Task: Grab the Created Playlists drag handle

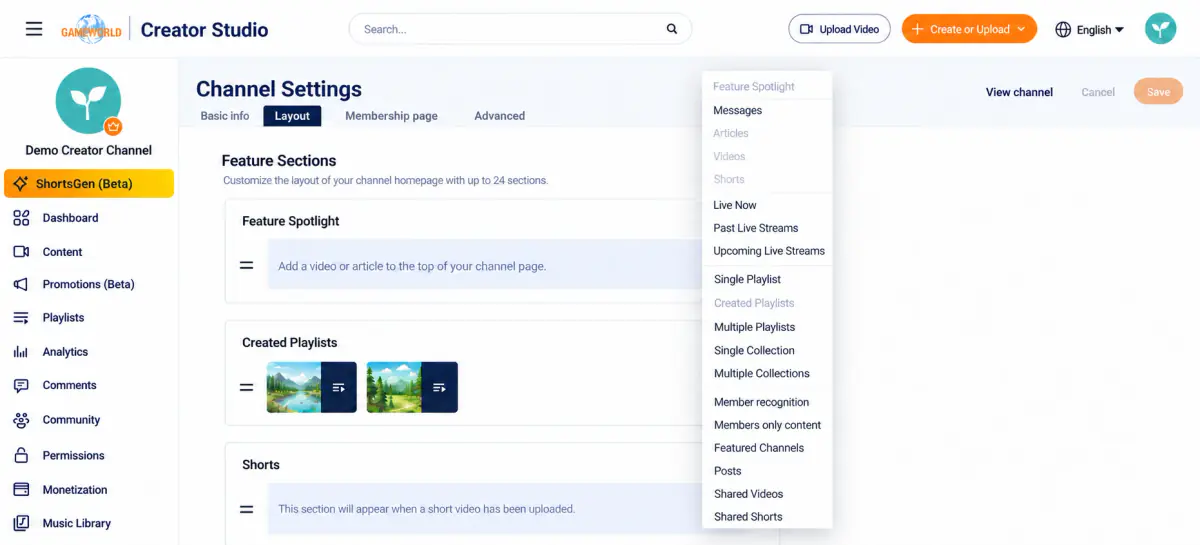Action: (x=246, y=387)
